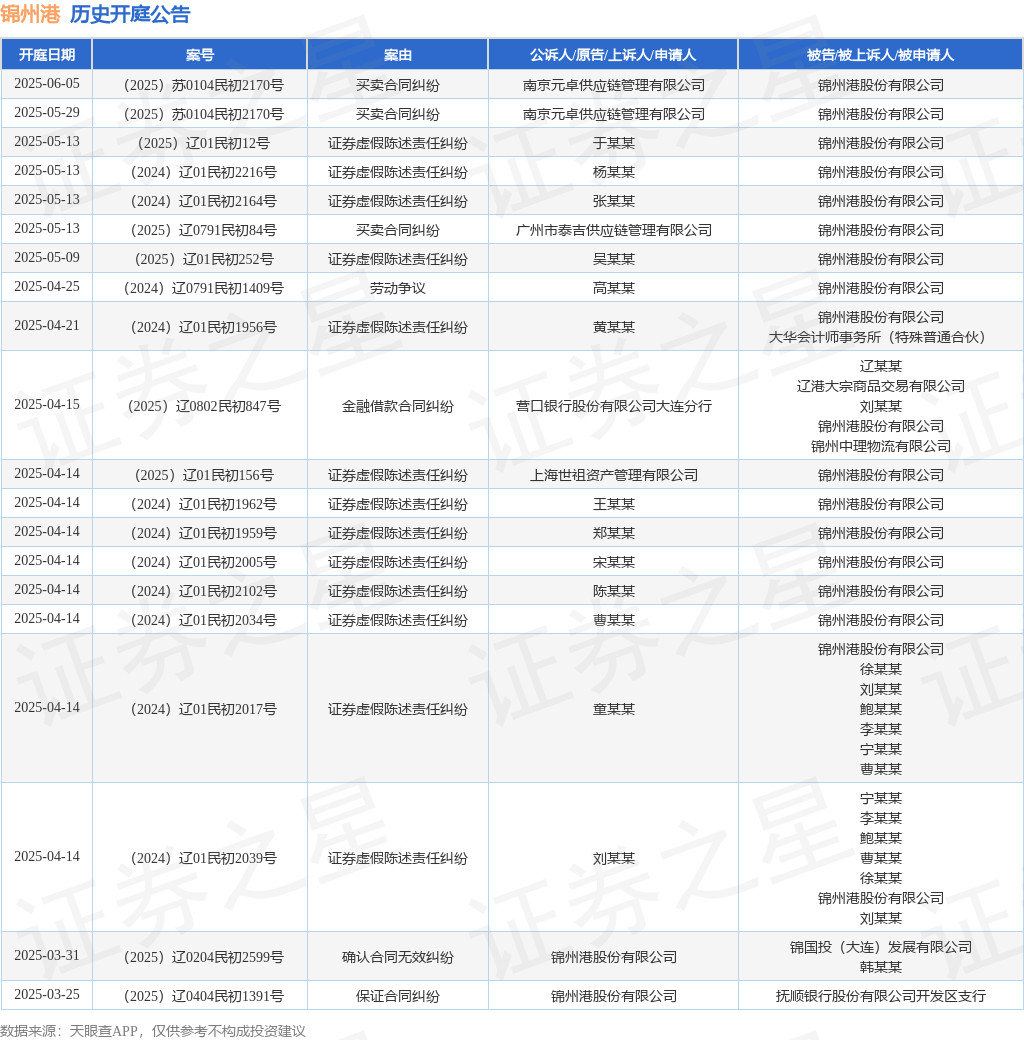Image resolution: width=1024 pixels, height=1040 pixels.
Task: Click defendant 辽某某
Action: click(880, 366)
